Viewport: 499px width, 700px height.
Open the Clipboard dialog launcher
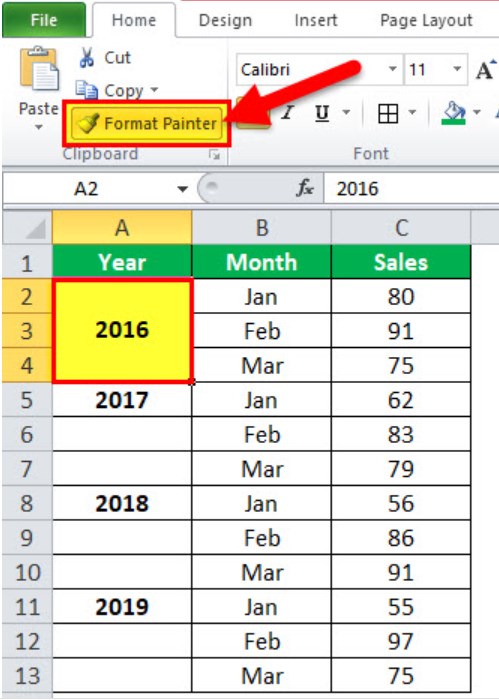point(215,154)
